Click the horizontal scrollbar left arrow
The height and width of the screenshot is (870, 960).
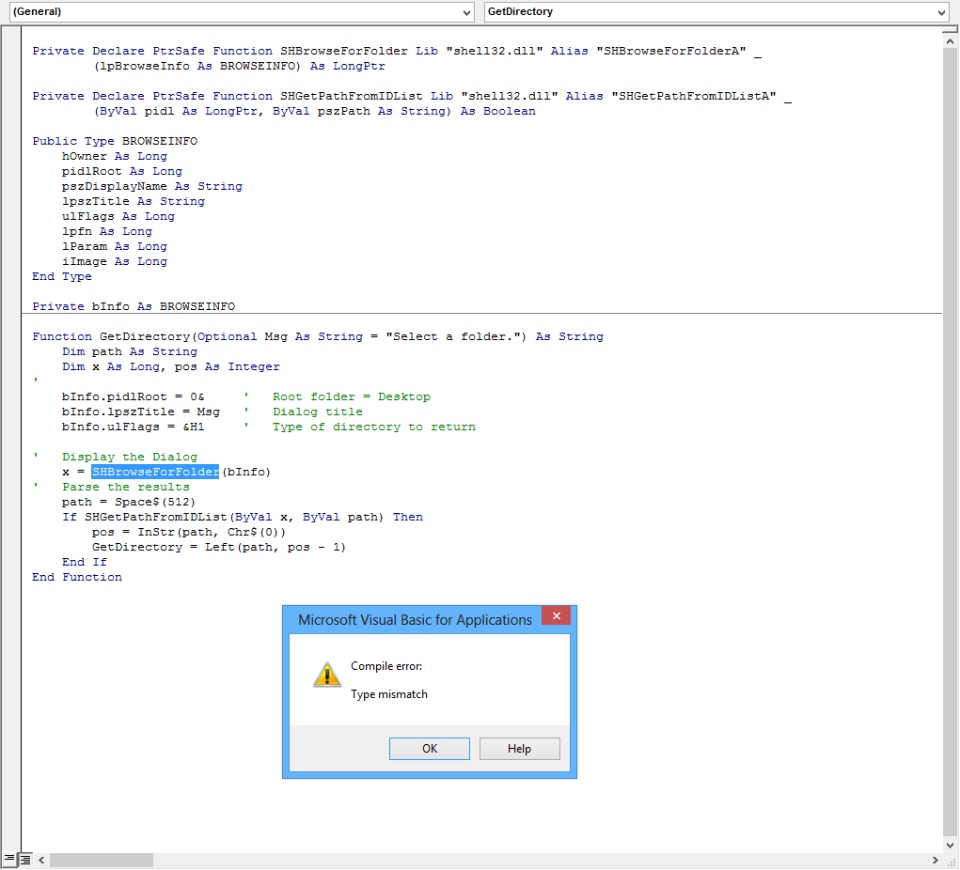(41, 860)
